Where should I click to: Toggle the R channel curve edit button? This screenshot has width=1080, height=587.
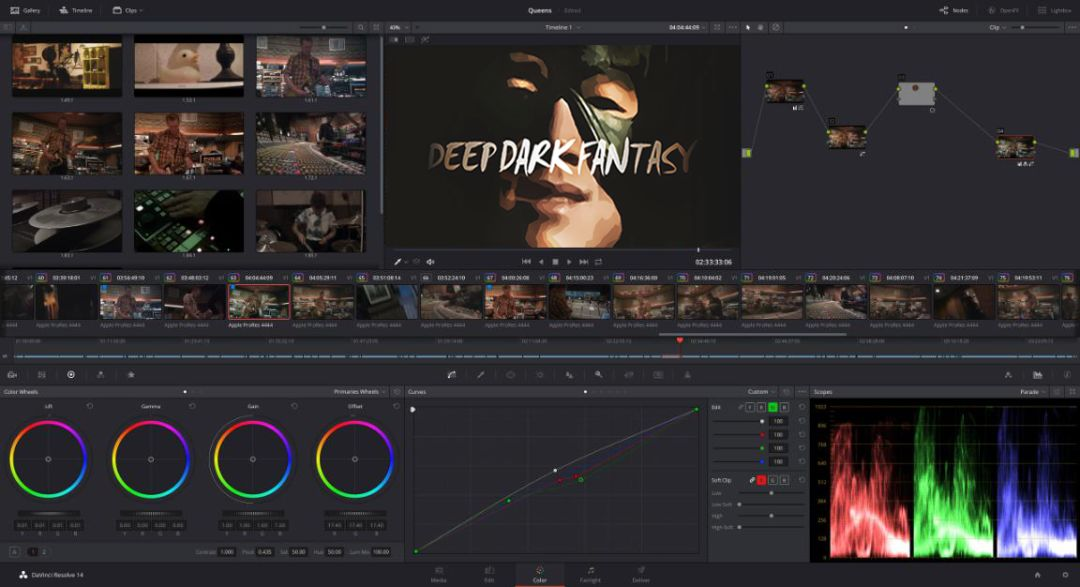(x=761, y=407)
